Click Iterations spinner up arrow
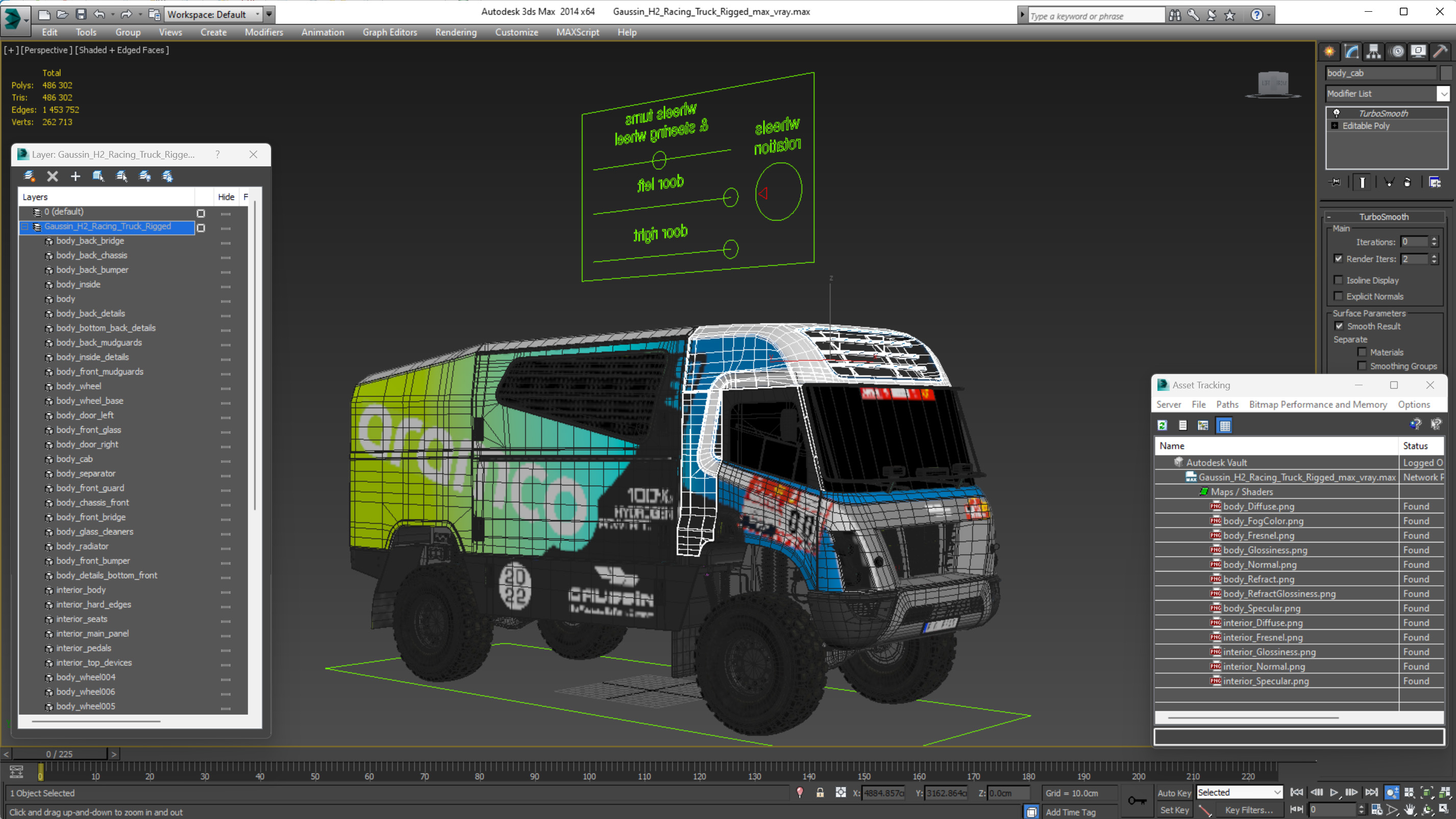 [1434, 238]
